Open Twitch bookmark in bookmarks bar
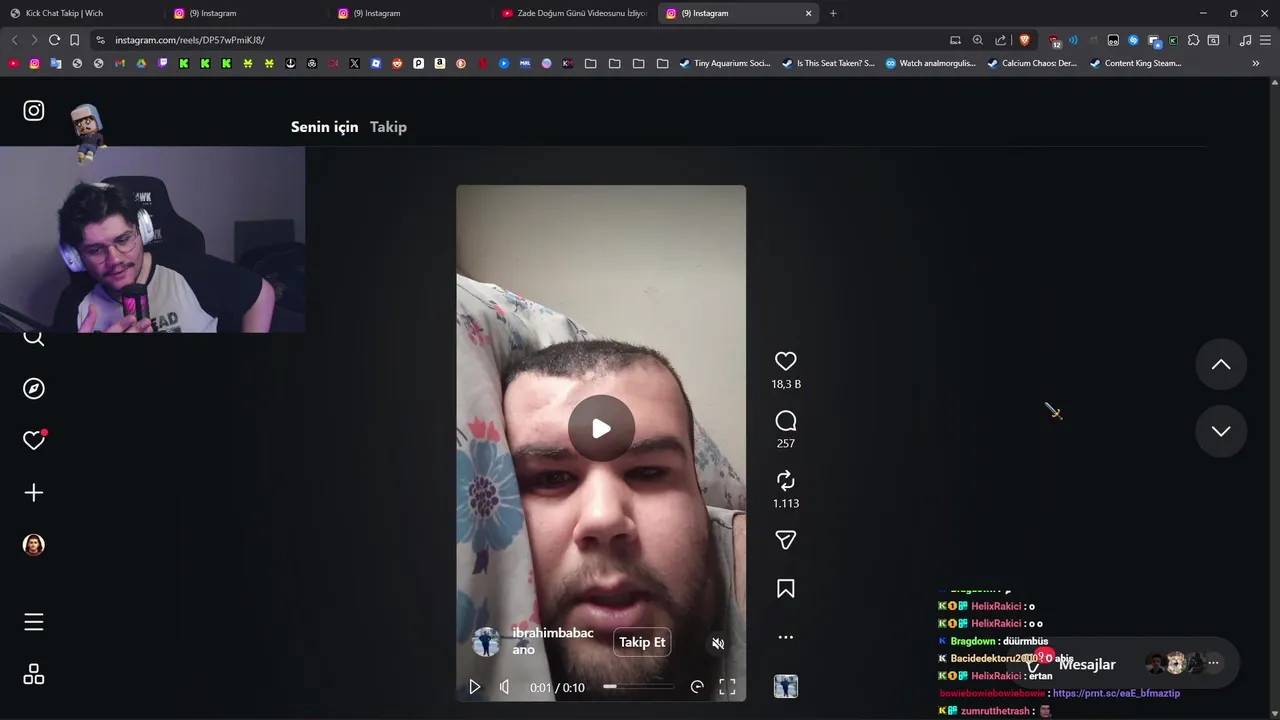1280x720 pixels. (162, 63)
